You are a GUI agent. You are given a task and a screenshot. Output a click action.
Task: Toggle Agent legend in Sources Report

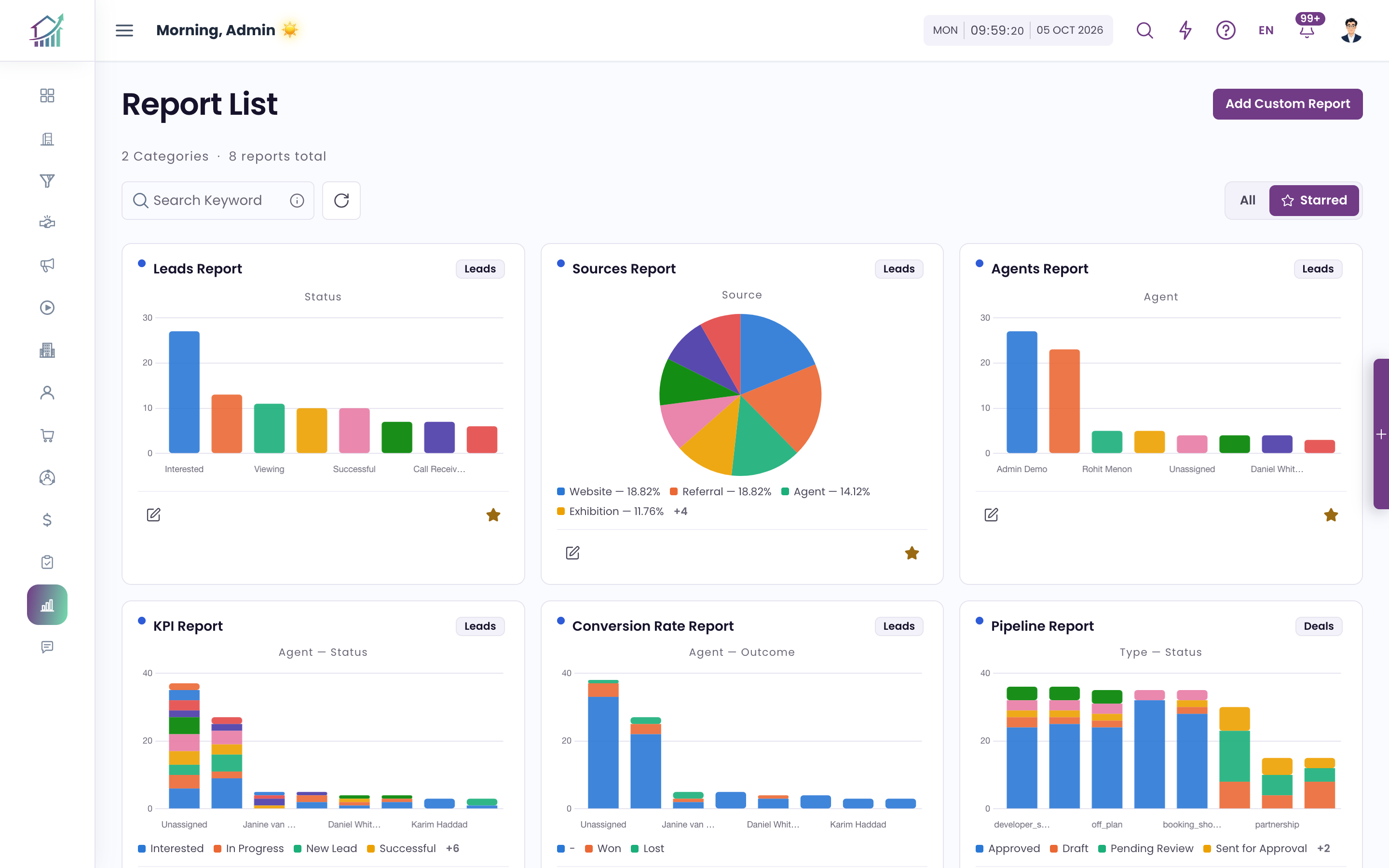(825, 491)
